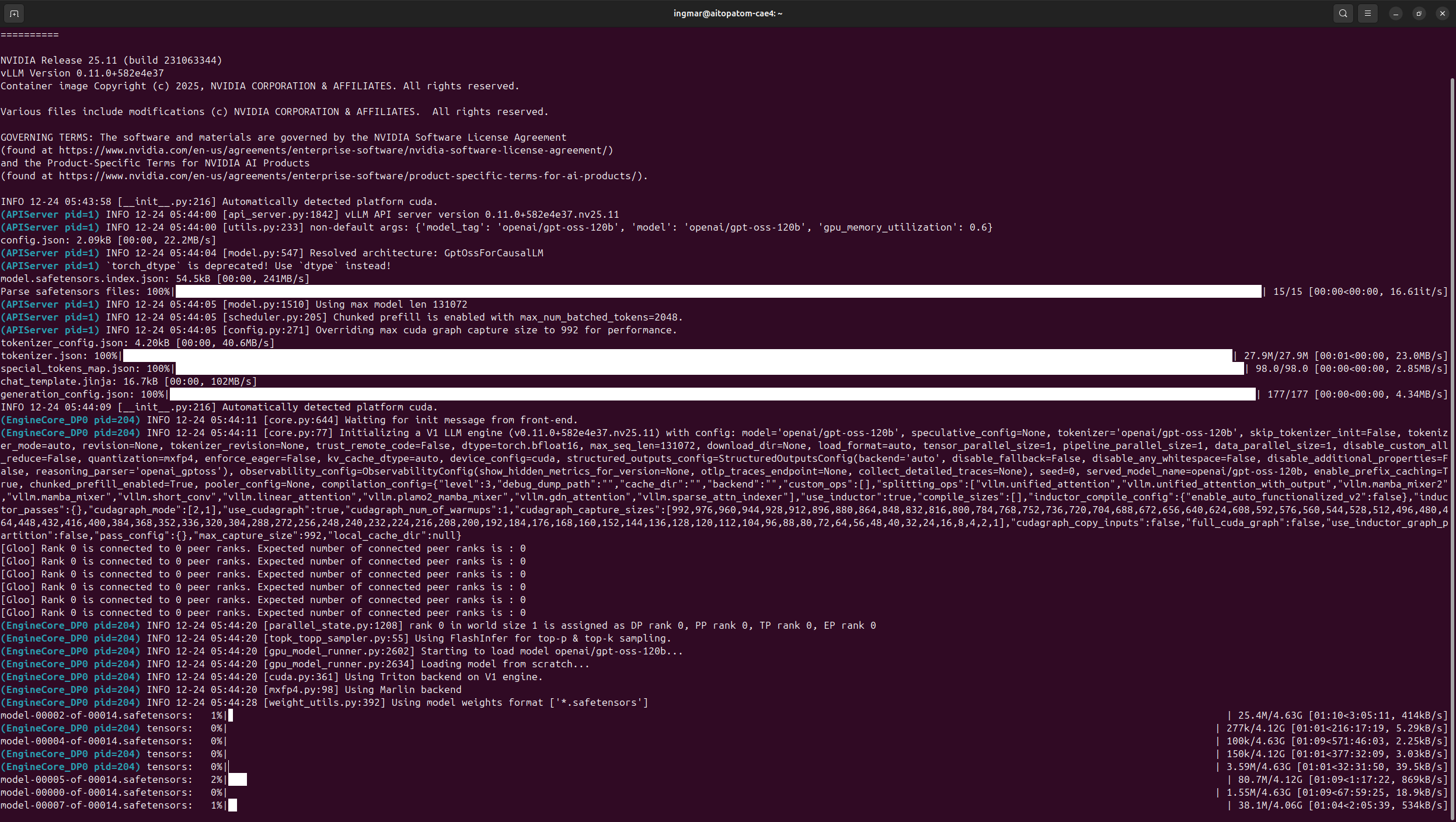The image size is (1456, 822).
Task: Click the special_tokens_map.json progress bar
Action: (x=709, y=368)
